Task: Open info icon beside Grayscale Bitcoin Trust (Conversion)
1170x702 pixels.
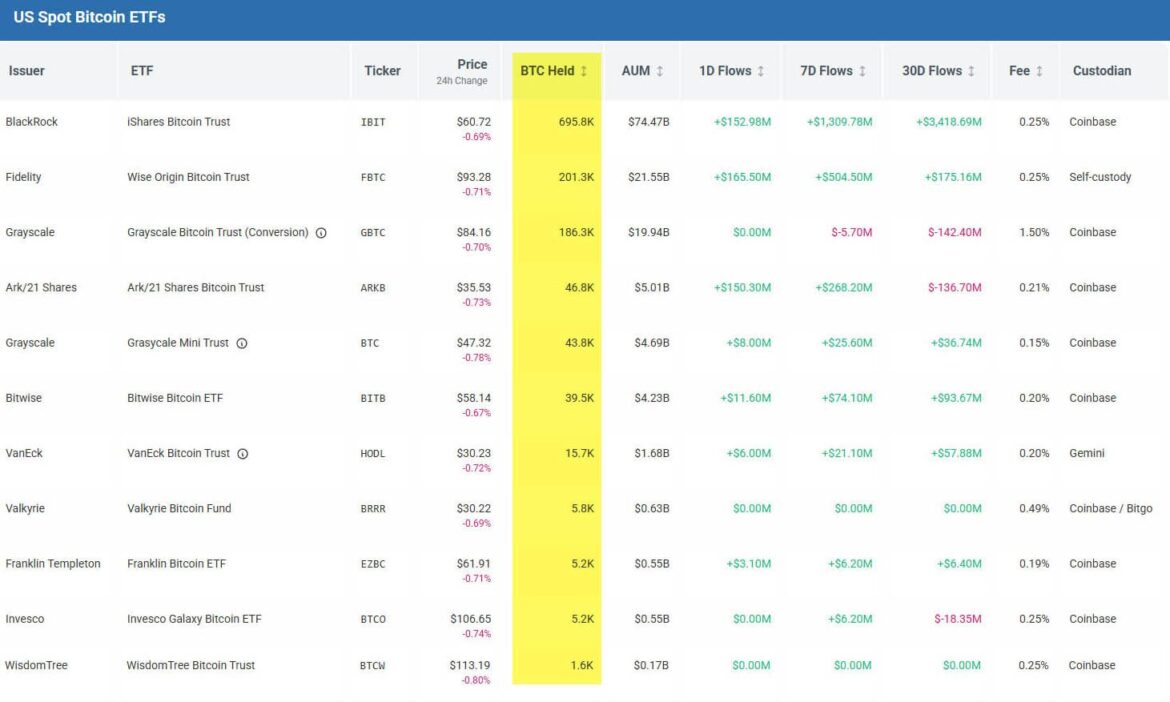Action: pos(321,233)
